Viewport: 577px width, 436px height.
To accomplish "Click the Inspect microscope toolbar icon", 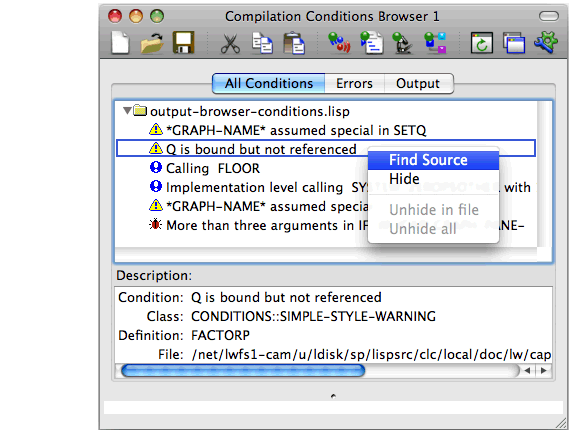I will click(403, 43).
